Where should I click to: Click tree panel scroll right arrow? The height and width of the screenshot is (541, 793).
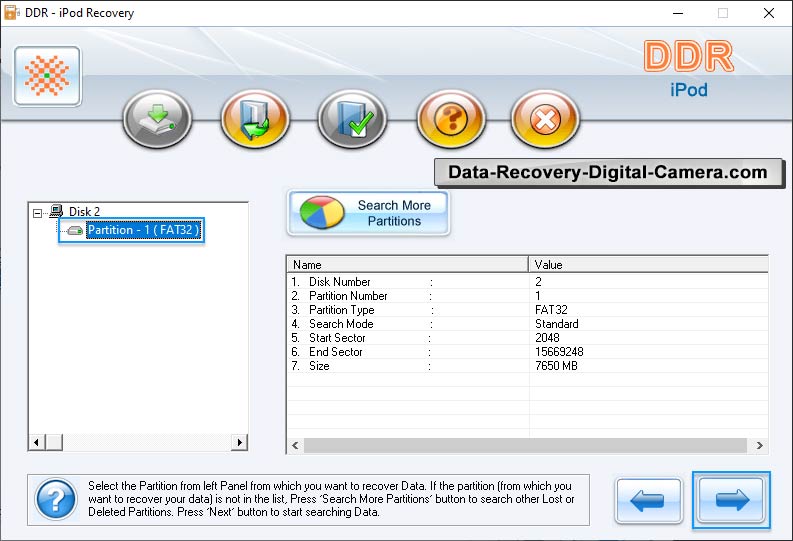click(x=239, y=442)
